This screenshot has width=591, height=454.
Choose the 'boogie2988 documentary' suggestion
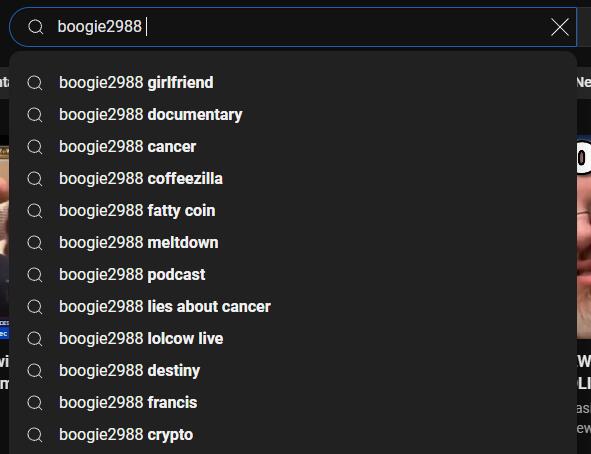point(293,115)
